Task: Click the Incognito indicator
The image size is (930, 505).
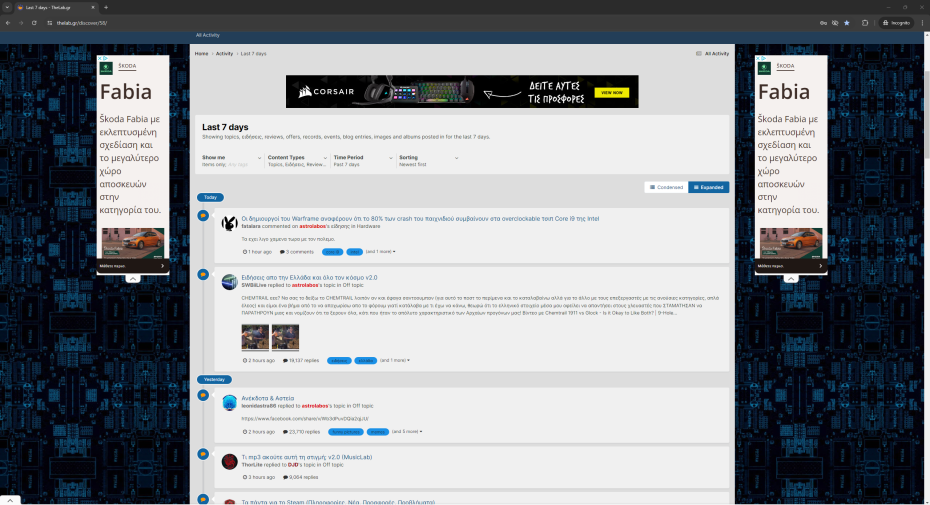Action: click(x=896, y=23)
